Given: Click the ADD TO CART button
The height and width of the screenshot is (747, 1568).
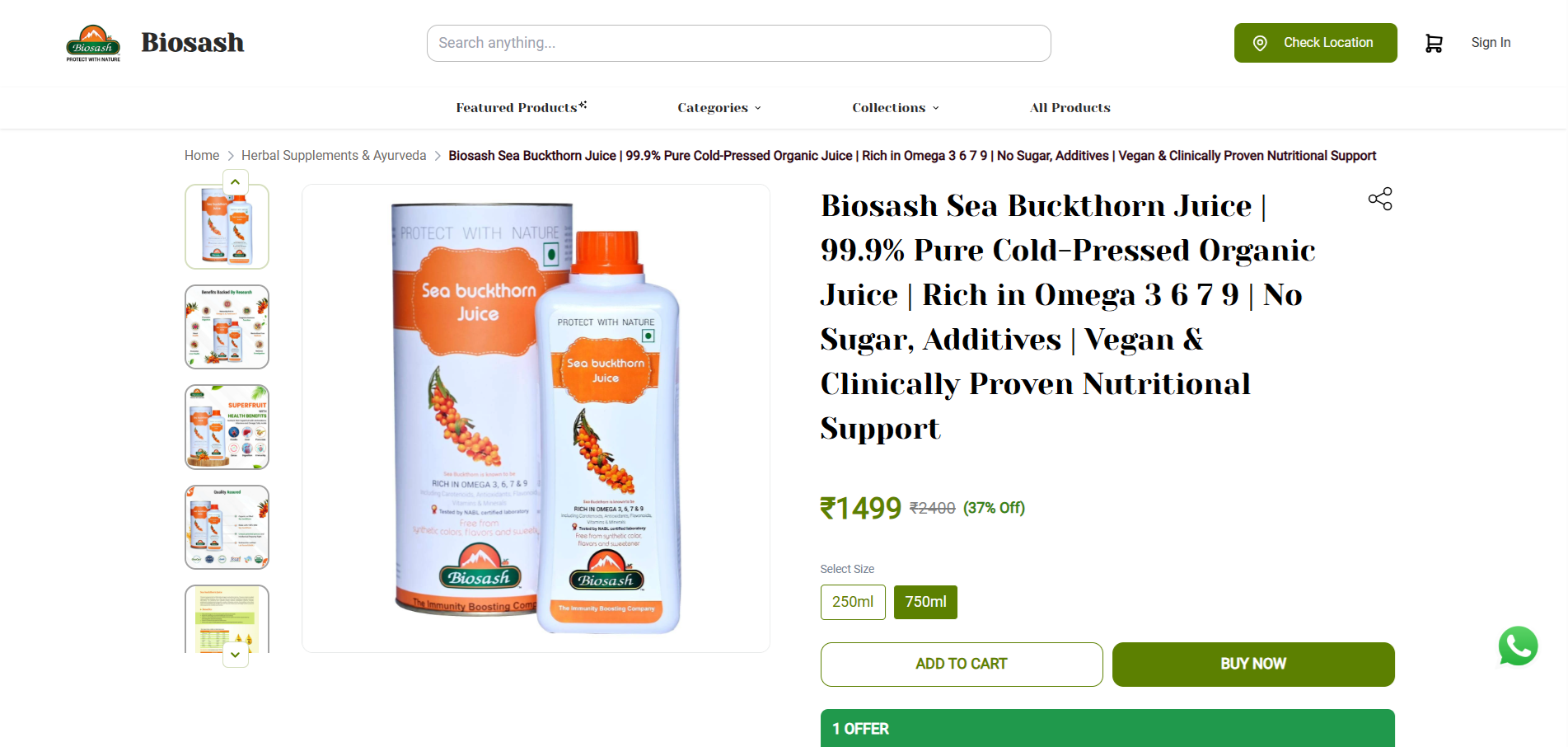Looking at the screenshot, I should [x=962, y=665].
